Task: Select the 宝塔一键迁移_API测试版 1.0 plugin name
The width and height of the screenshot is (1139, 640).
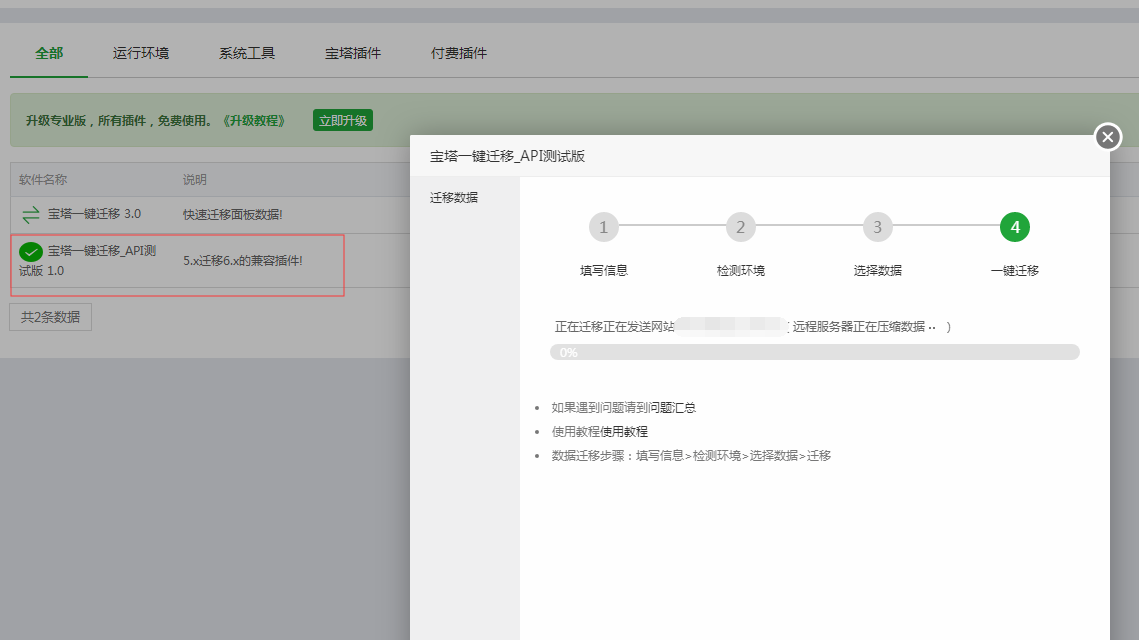Action: (88, 260)
